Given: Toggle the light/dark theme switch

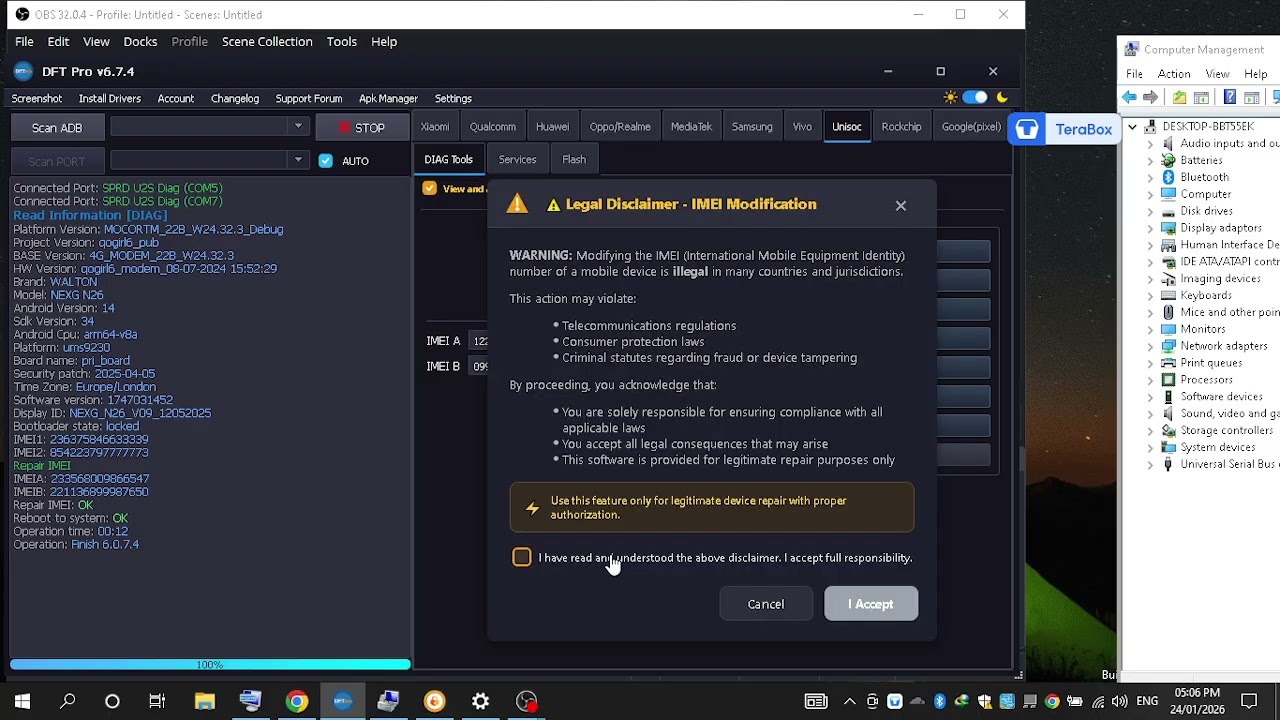Looking at the screenshot, I should coord(975,97).
